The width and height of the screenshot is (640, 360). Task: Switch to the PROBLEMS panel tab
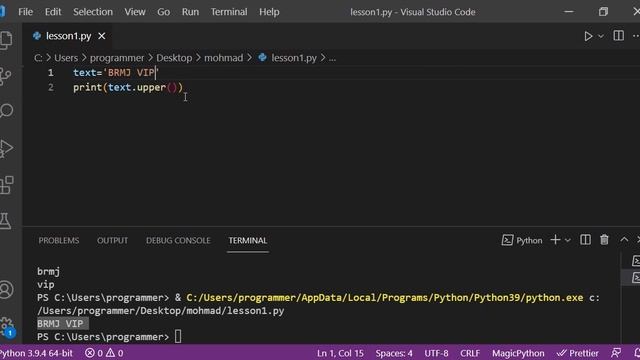click(x=59, y=240)
